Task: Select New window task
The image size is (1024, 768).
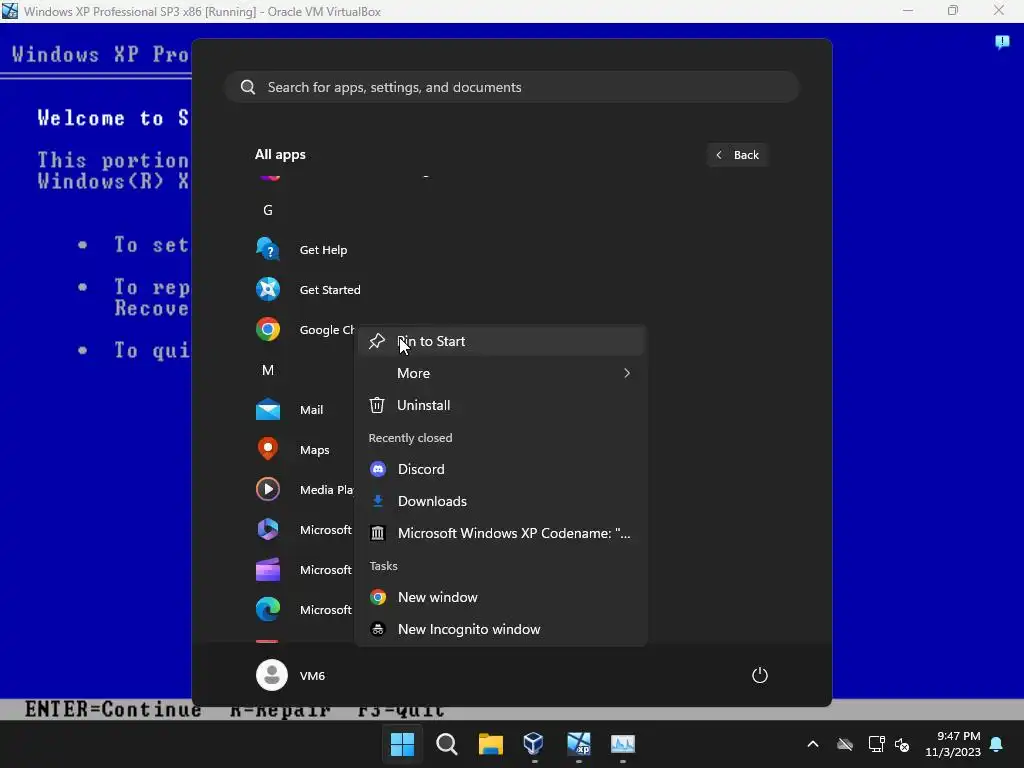Action: tap(501, 597)
